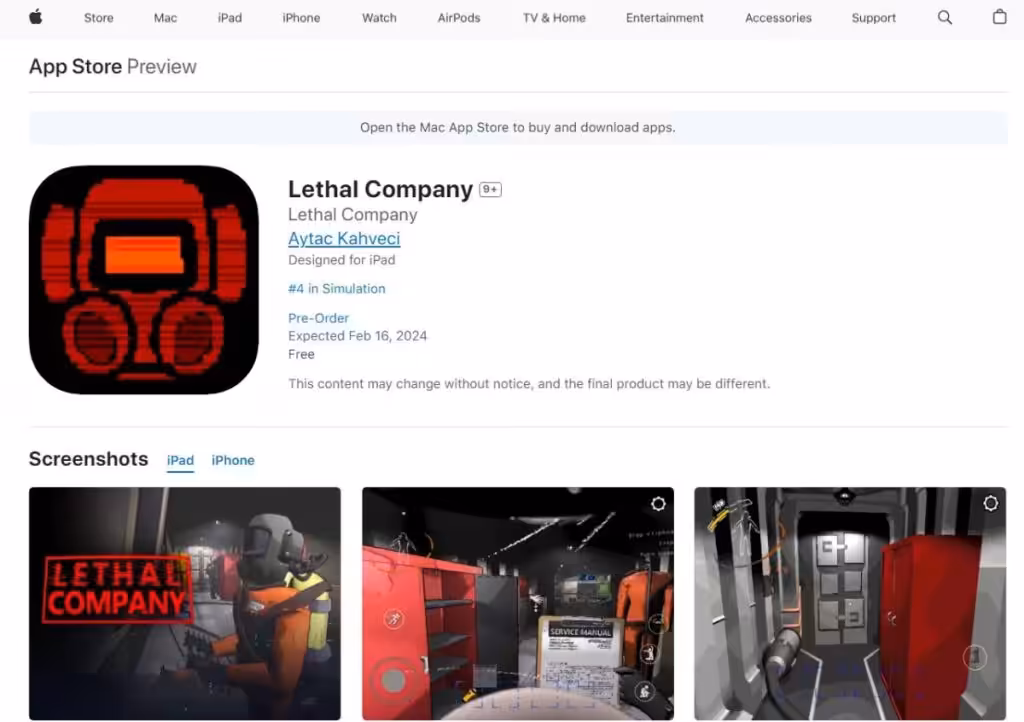Image resolution: width=1024 pixels, height=722 pixels.
Task: Select iPhone in the top navigation
Action: coord(301,18)
